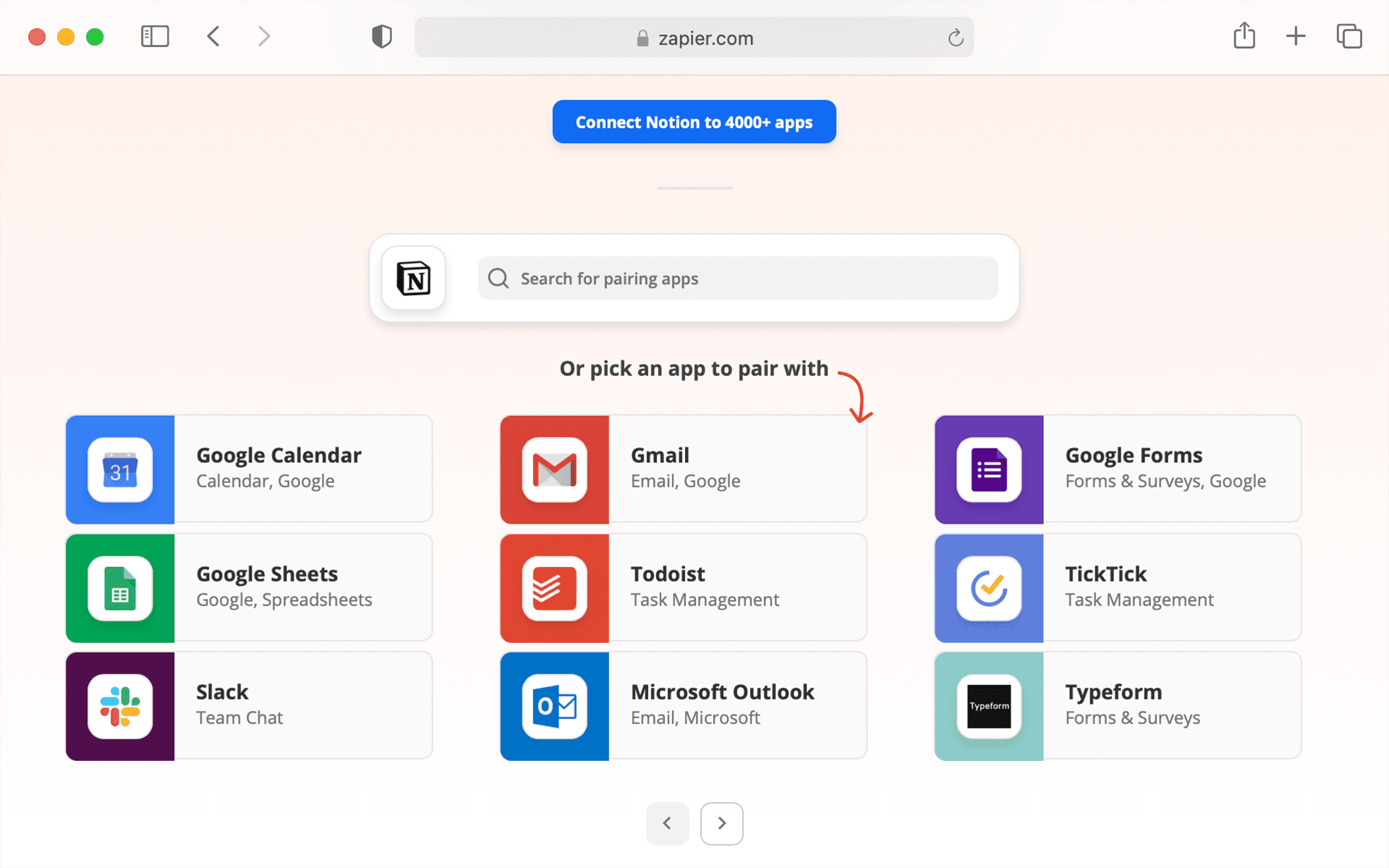Click the Gmail envelope icon
1389x868 pixels.
pyautogui.click(x=554, y=469)
